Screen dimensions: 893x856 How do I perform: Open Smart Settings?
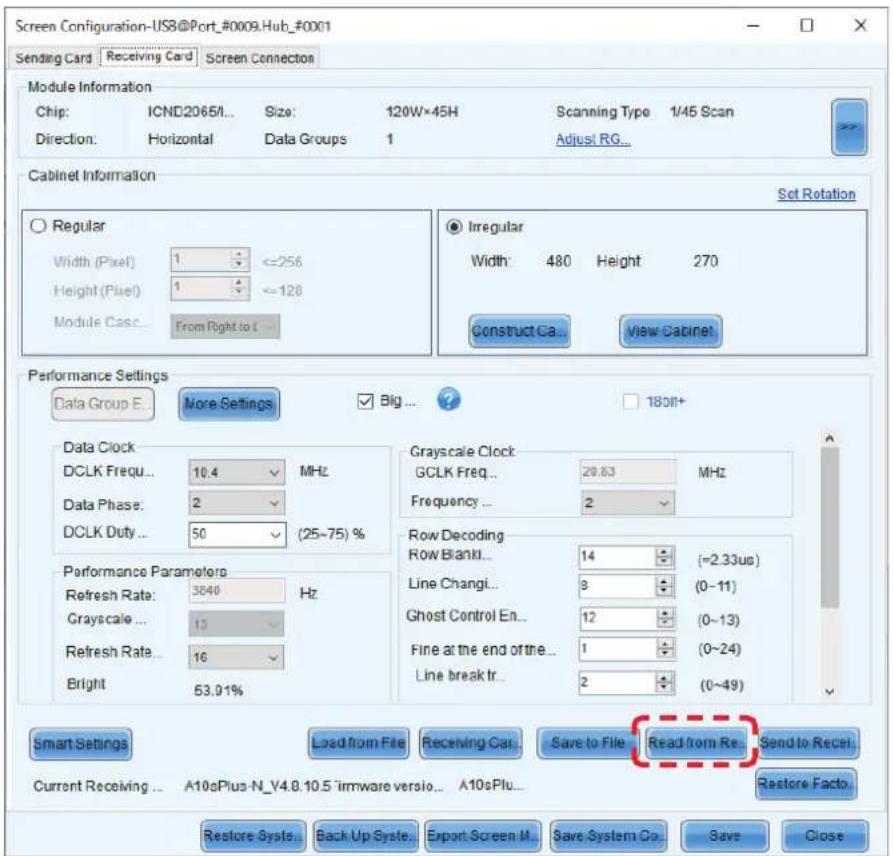click(80, 744)
